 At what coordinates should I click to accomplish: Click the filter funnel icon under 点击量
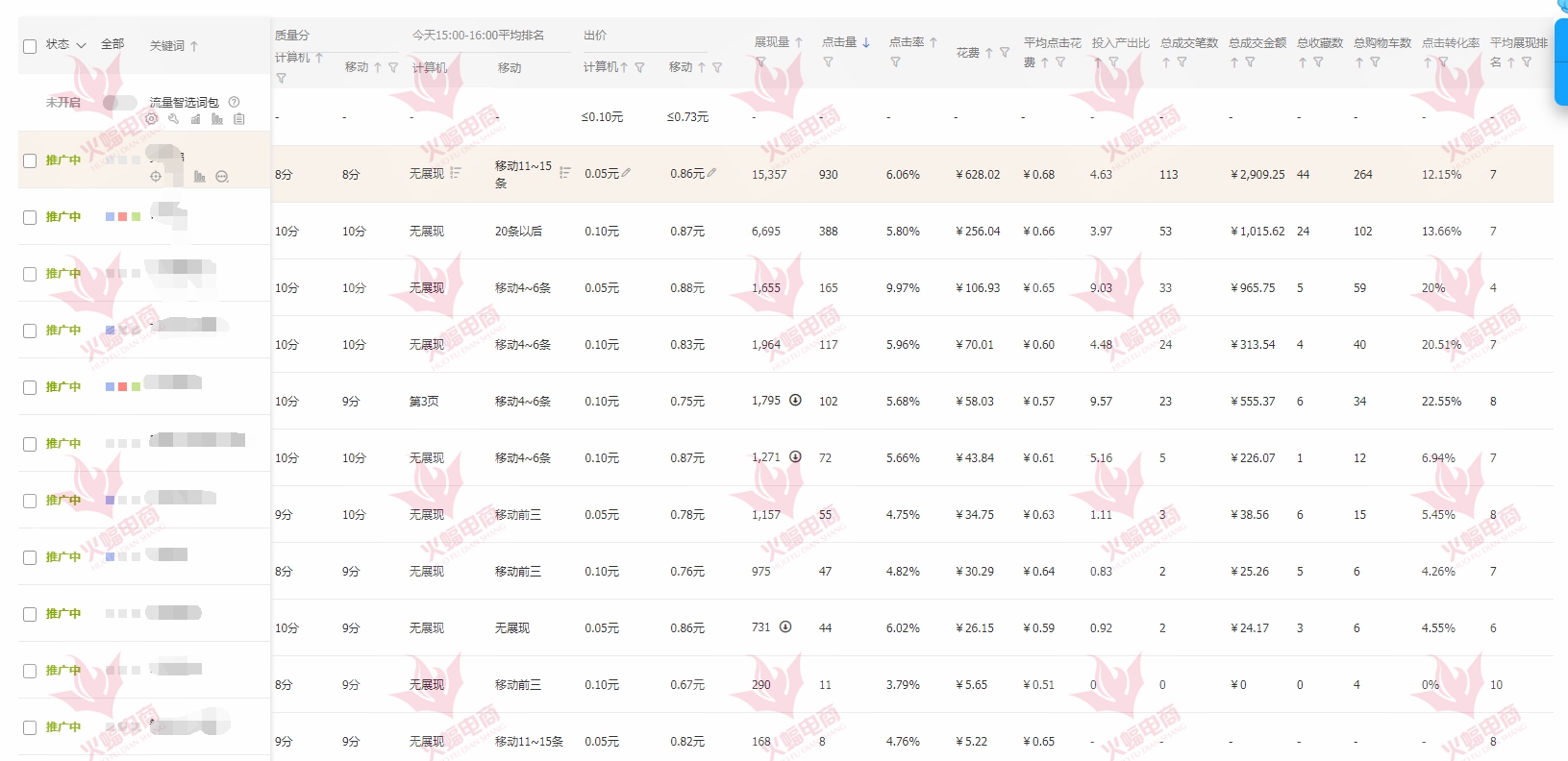[828, 62]
